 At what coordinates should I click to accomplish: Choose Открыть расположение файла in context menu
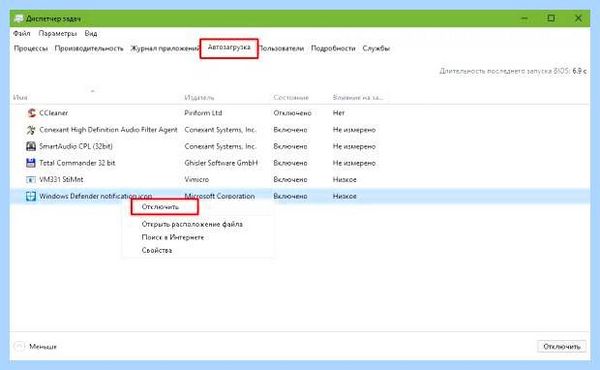(x=192, y=224)
